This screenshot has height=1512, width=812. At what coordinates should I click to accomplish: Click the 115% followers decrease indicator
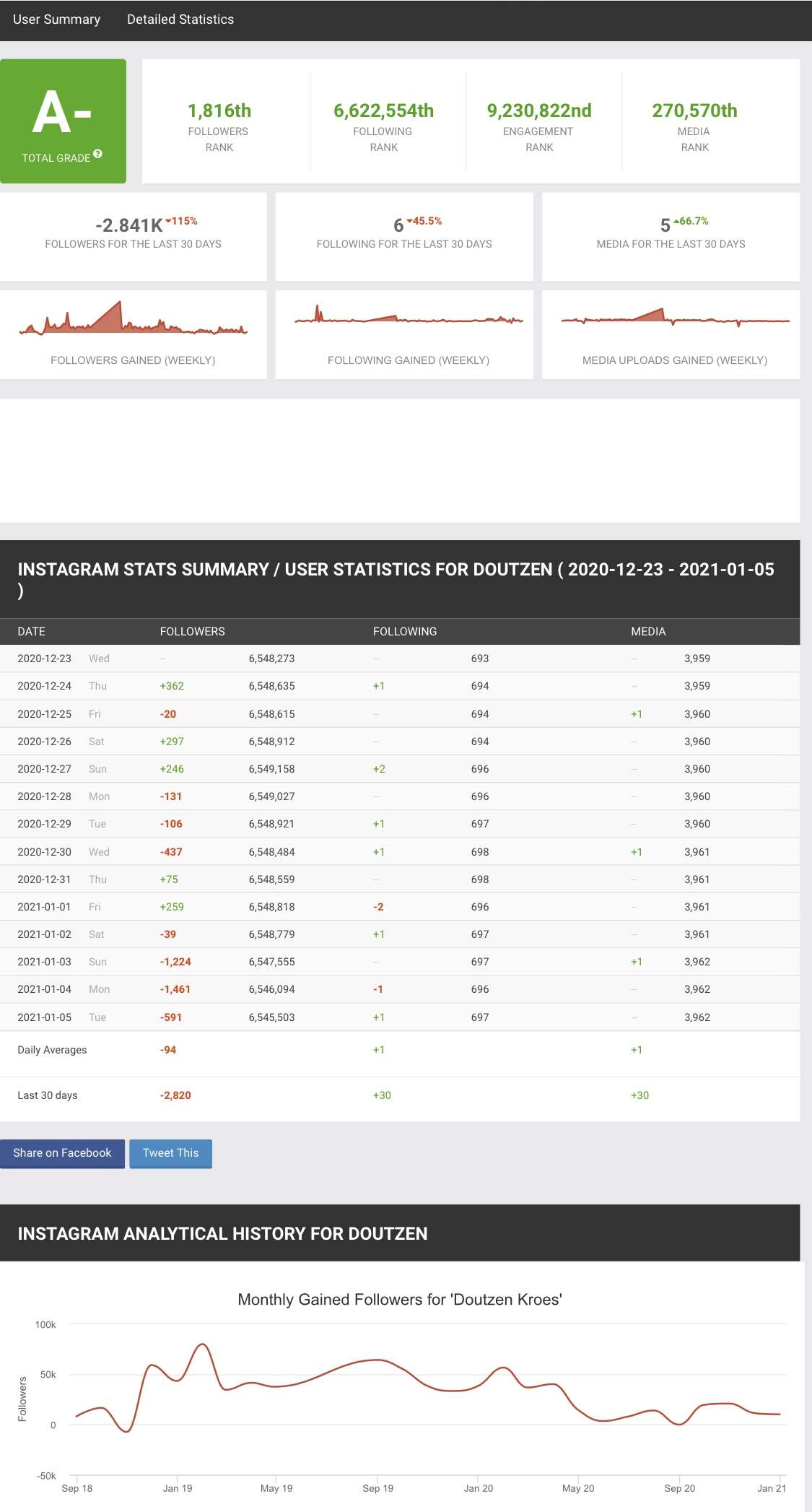pos(182,221)
